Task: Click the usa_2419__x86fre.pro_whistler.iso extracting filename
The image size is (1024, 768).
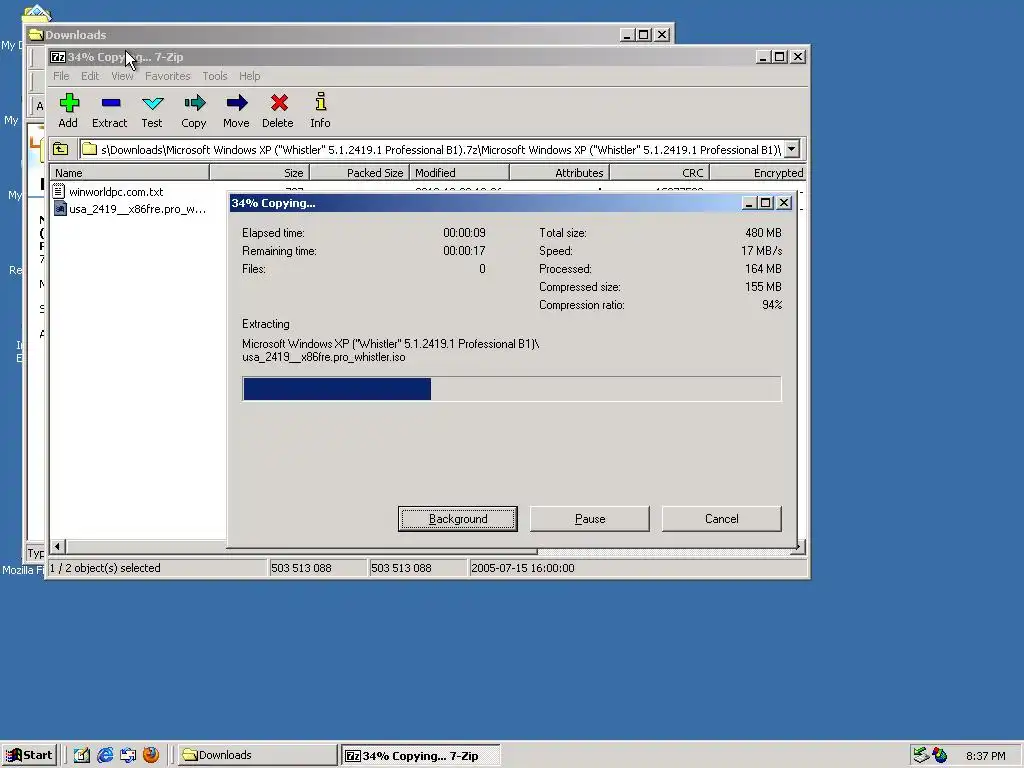Action: click(324, 357)
